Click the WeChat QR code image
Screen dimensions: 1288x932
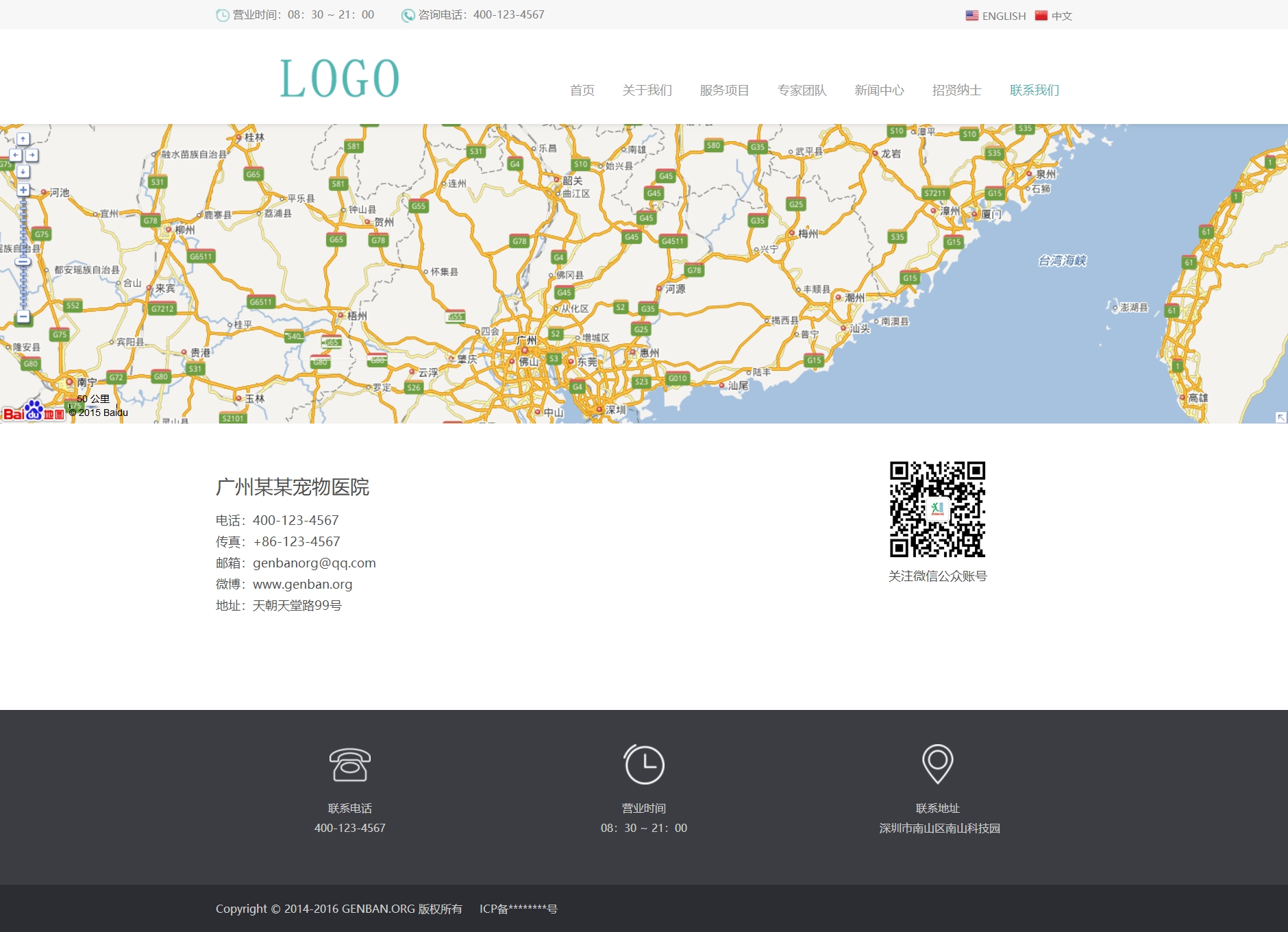tap(937, 509)
